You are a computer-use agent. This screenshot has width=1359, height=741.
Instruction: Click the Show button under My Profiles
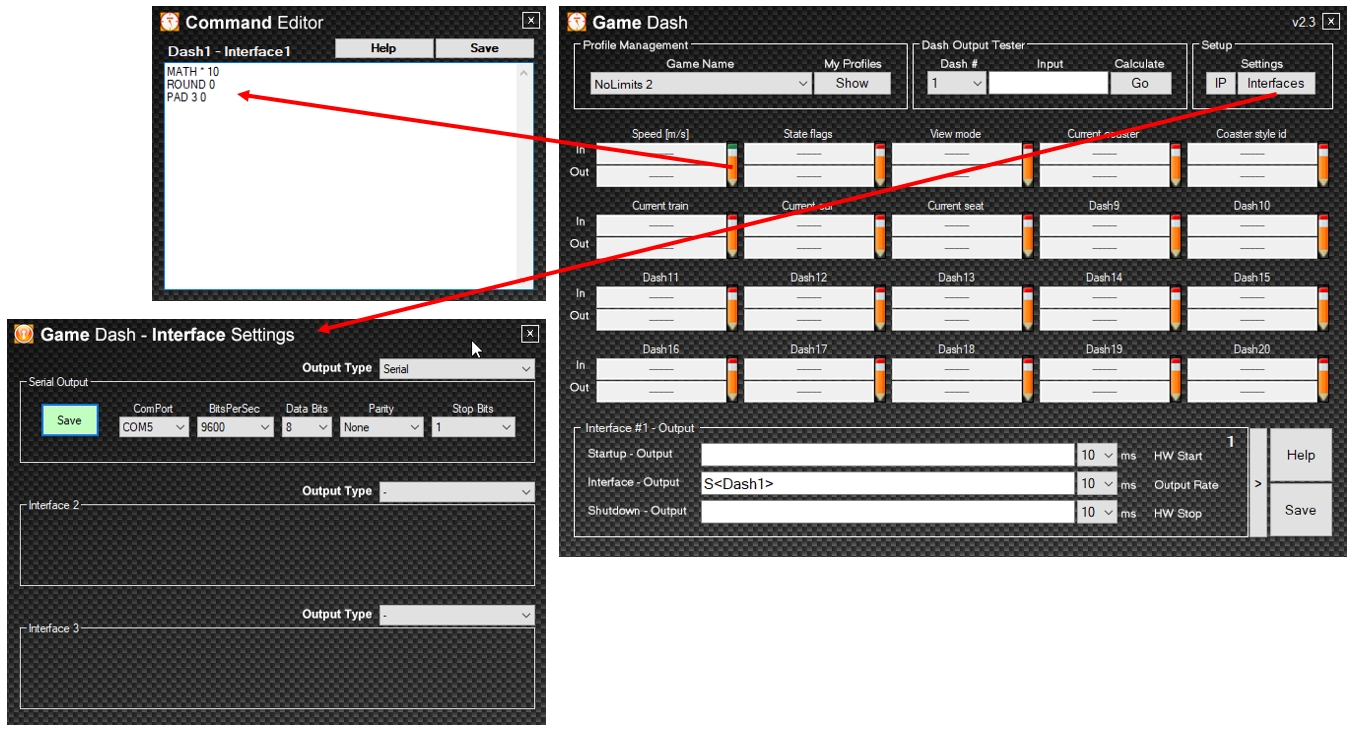tap(852, 84)
